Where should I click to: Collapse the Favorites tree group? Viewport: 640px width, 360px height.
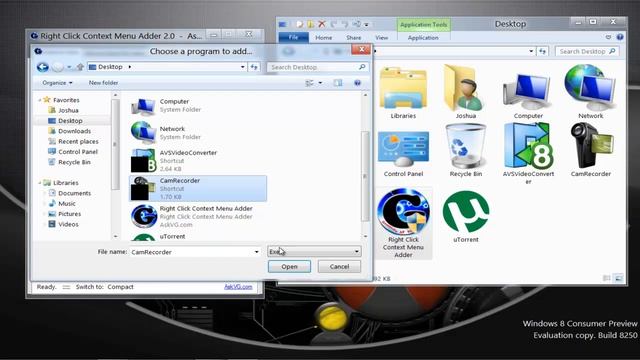[40, 100]
